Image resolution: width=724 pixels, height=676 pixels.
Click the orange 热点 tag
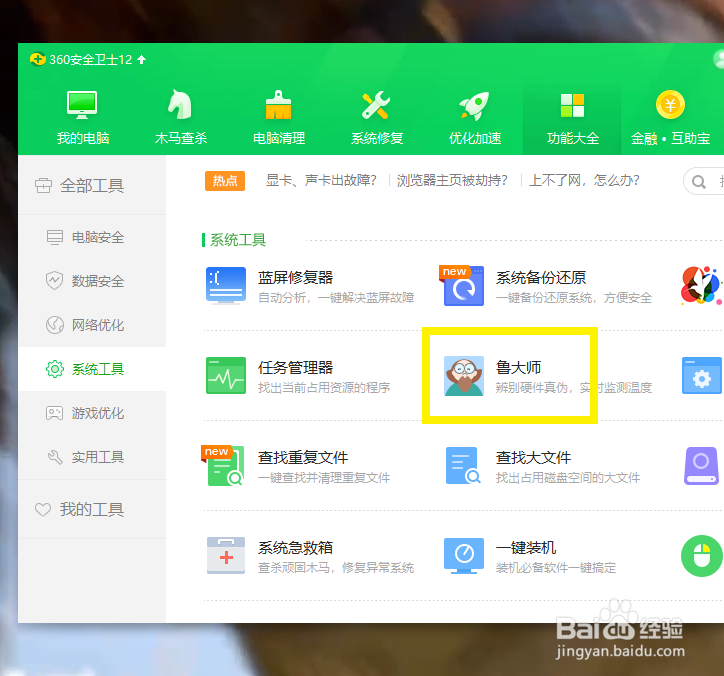click(225, 181)
